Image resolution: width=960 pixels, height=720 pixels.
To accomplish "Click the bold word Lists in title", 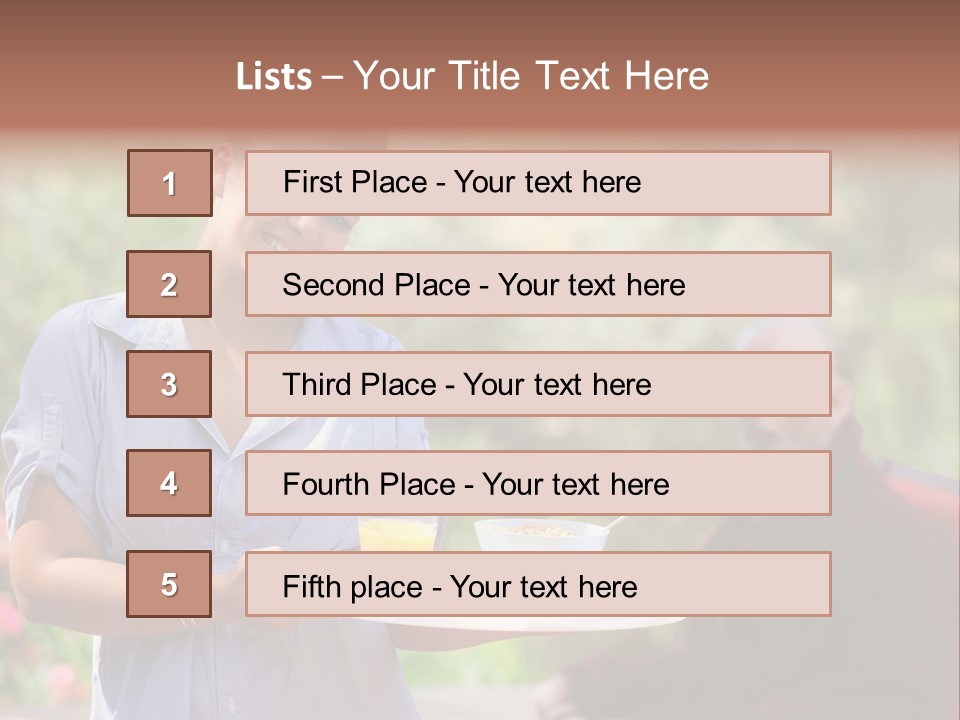I will (274, 77).
